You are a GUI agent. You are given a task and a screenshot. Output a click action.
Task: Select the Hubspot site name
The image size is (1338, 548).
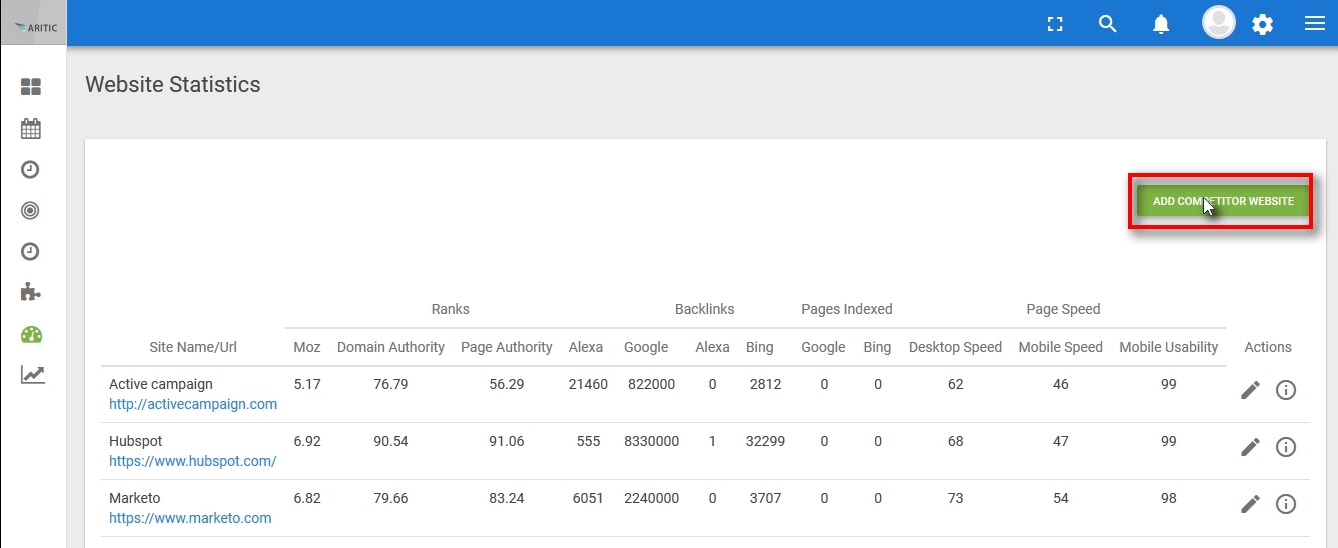click(x=136, y=441)
